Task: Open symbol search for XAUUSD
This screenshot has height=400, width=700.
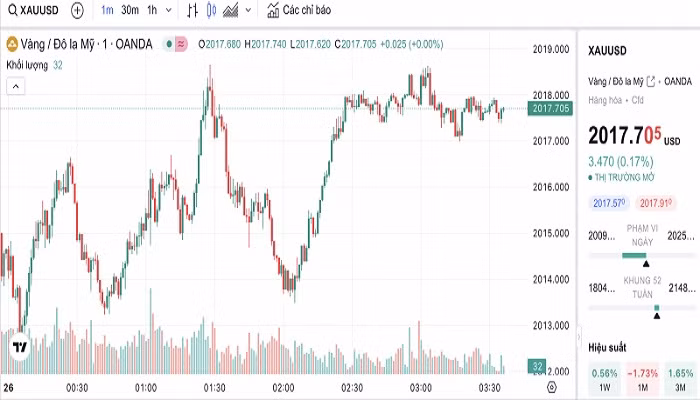Action: click(33, 10)
